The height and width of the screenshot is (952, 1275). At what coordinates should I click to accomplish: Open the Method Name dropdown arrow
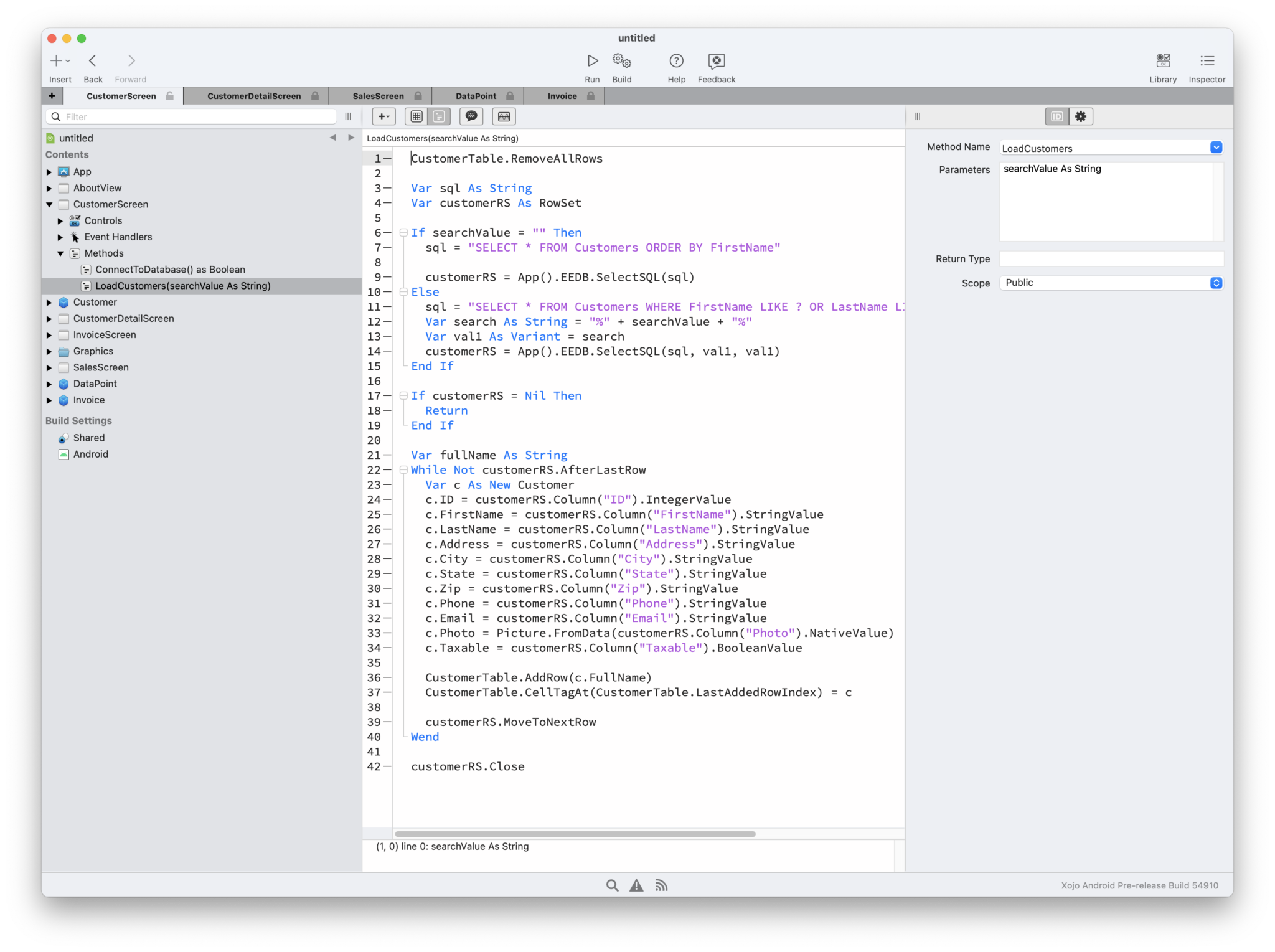pyautogui.click(x=1216, y=148)
